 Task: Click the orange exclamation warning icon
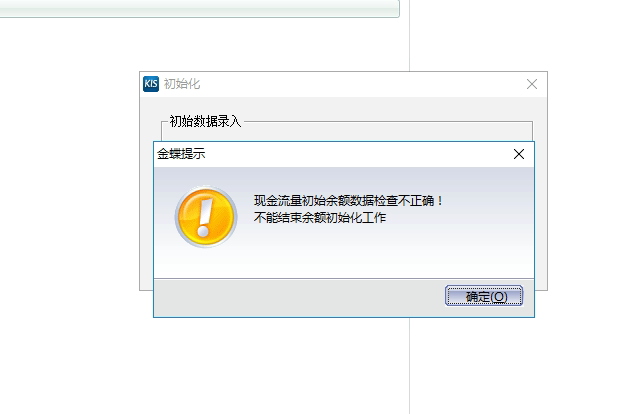(x=206, y=217)
